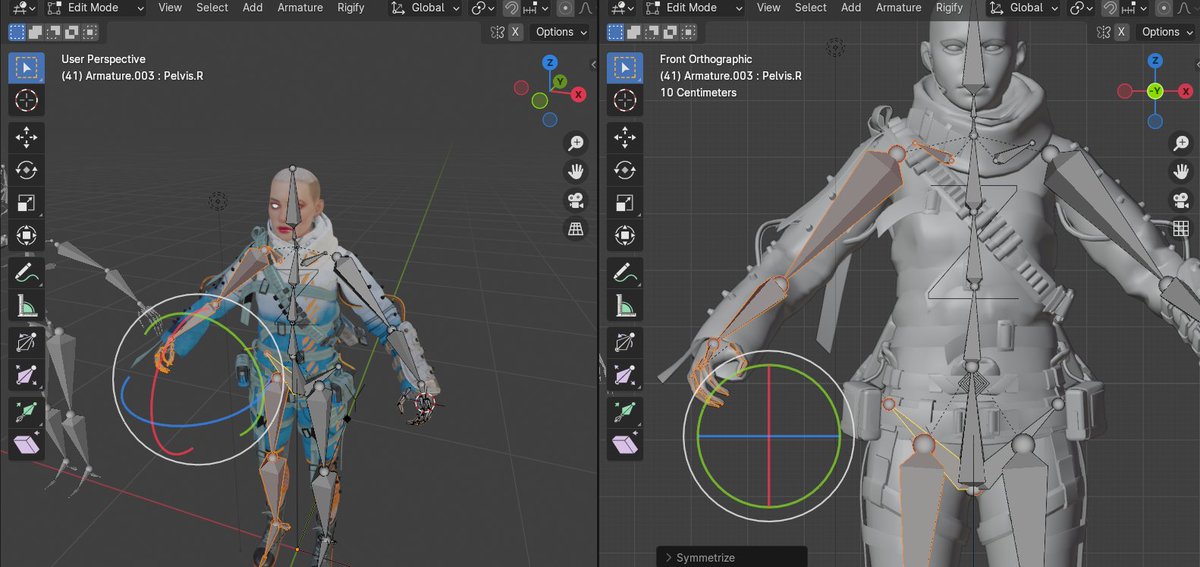Open proportional falloff curve in left viewport
Screen dimensions: 1200x567
(587, 8)
